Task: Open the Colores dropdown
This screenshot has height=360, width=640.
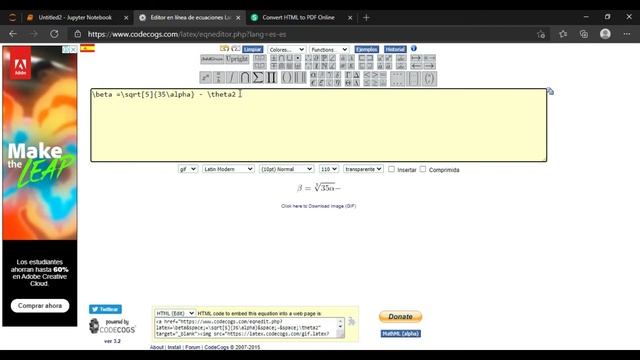Action: coord(286,49)
